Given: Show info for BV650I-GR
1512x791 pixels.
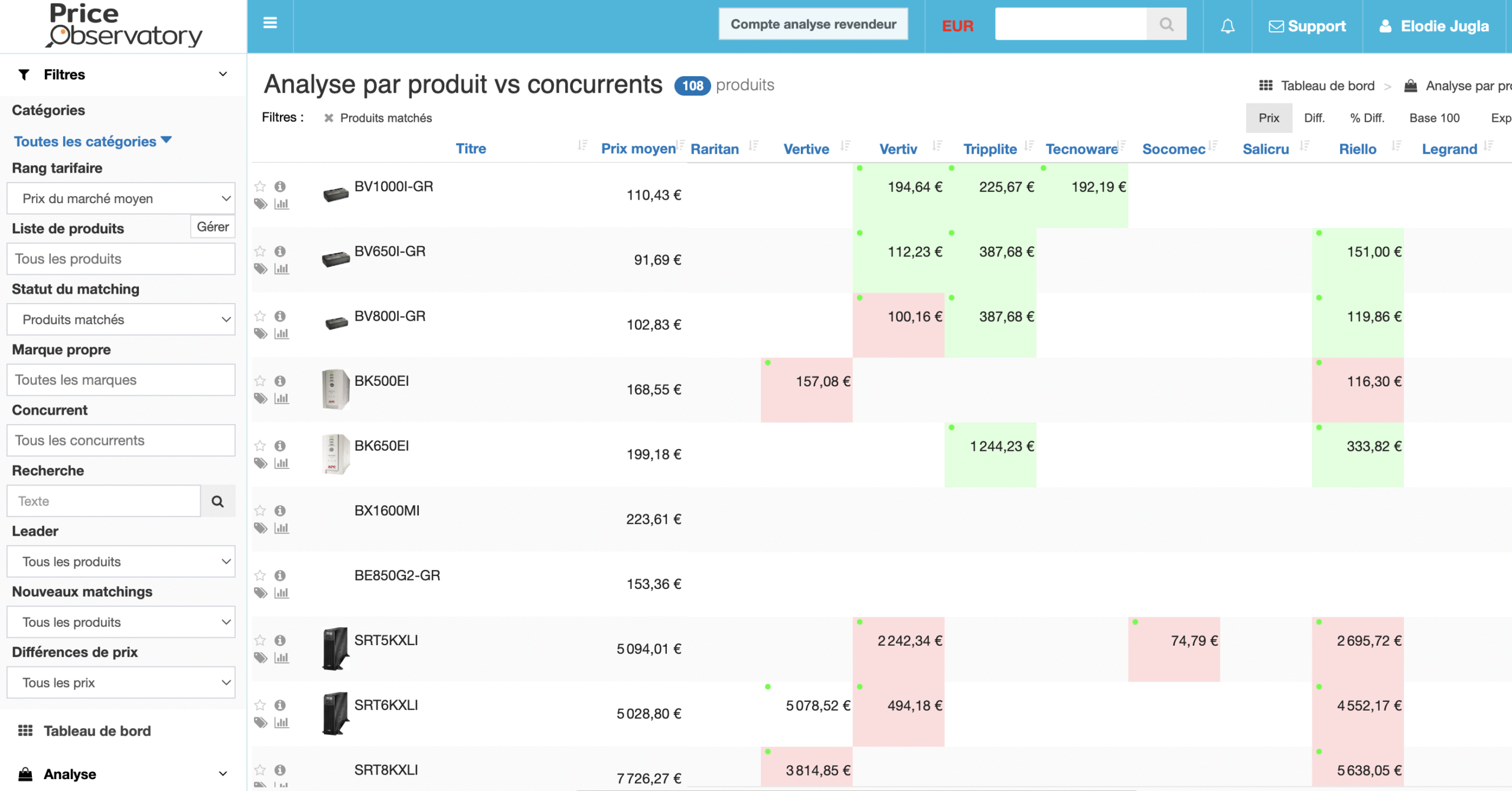Looking at the screenshot, I should click(281, 252).
